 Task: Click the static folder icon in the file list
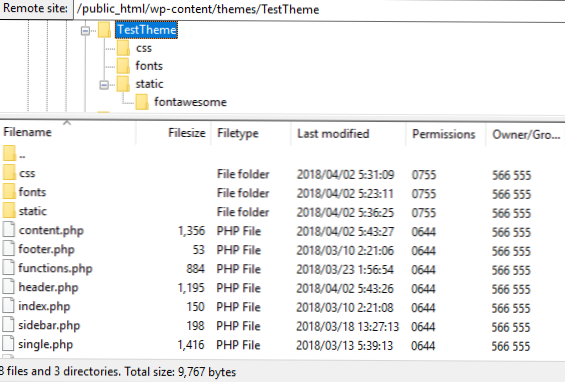tap(9, 210)
